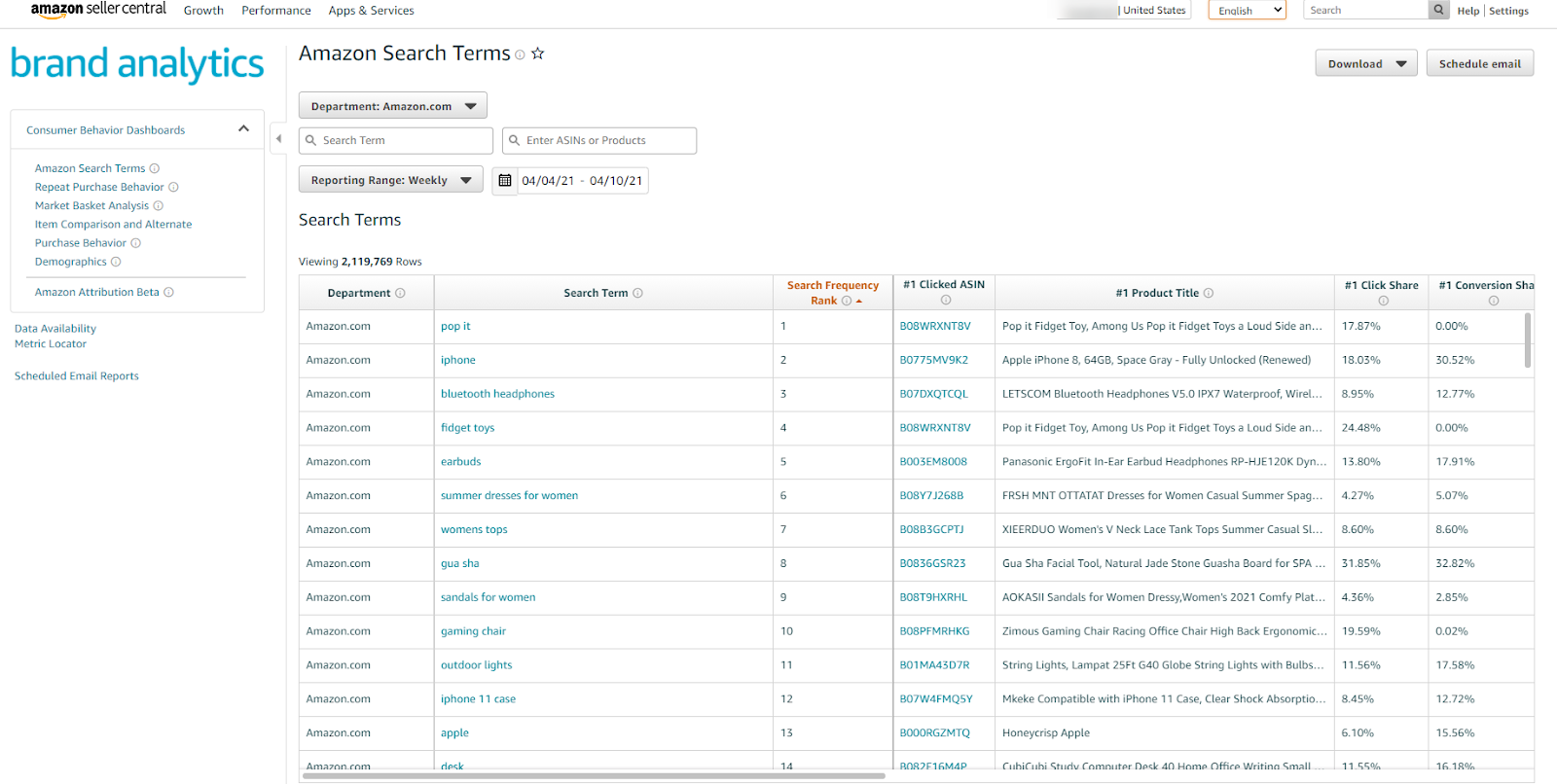Image resolution: width=1557 pixels, height=784 pixels.
Task: Open the Performance menu
Action: pyautogui.click(x=276, y=10)
